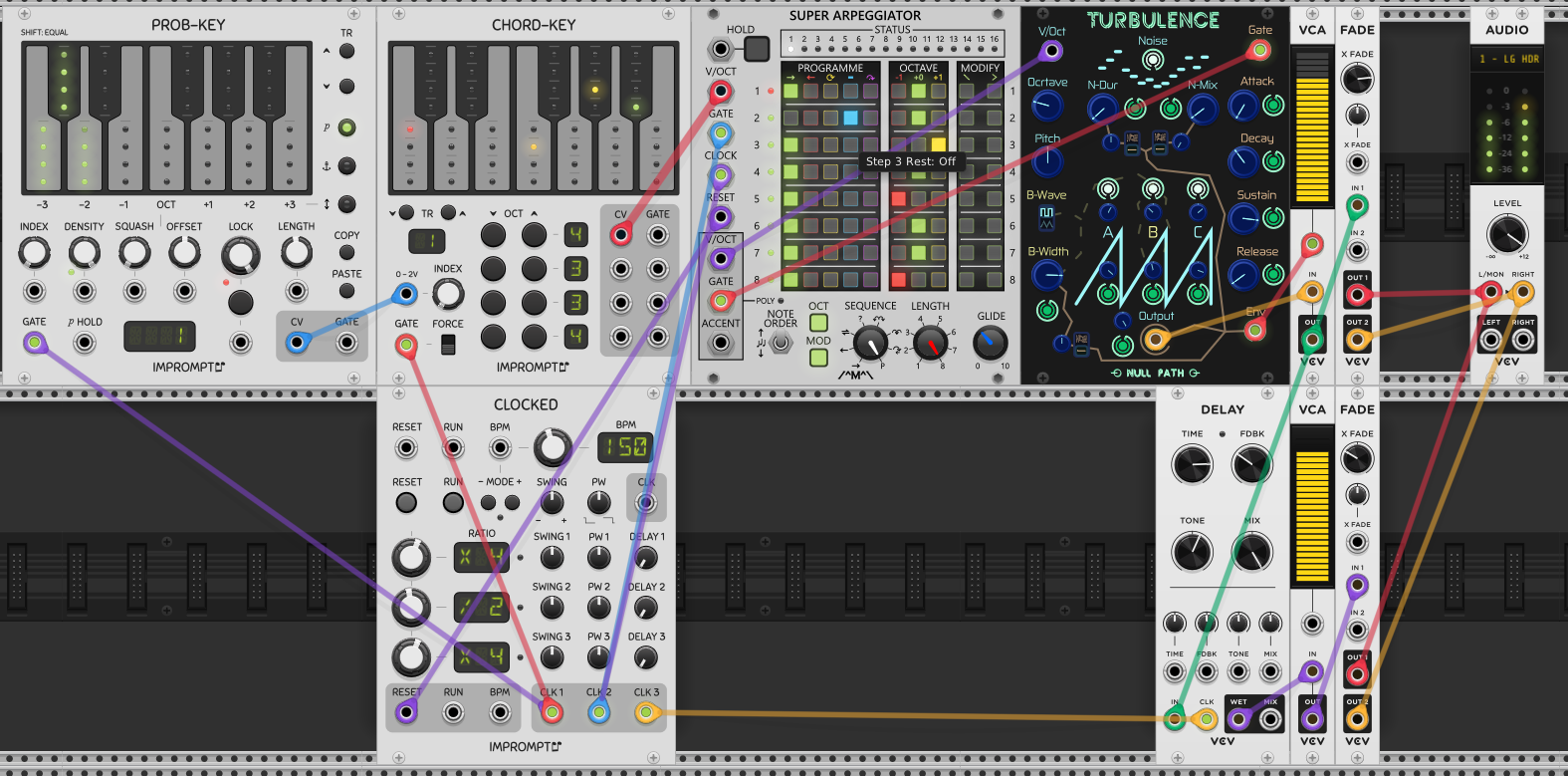Toggle the yellow step 3 octave +1 button
Screen dimensions: 1568x776
click(938, 144)
